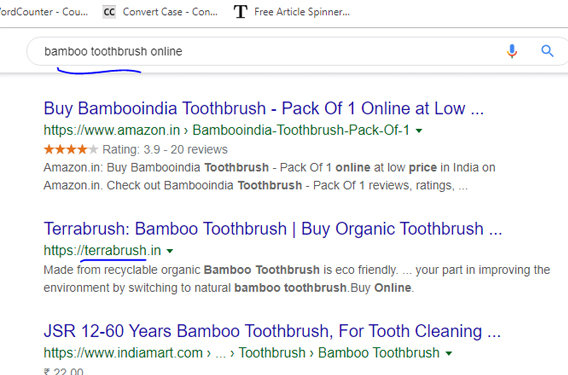Image resolution: width=568 pixels, height=375 pixels.
Task: Open the WordCounter bookmark
Action: [x=44, y=12]
